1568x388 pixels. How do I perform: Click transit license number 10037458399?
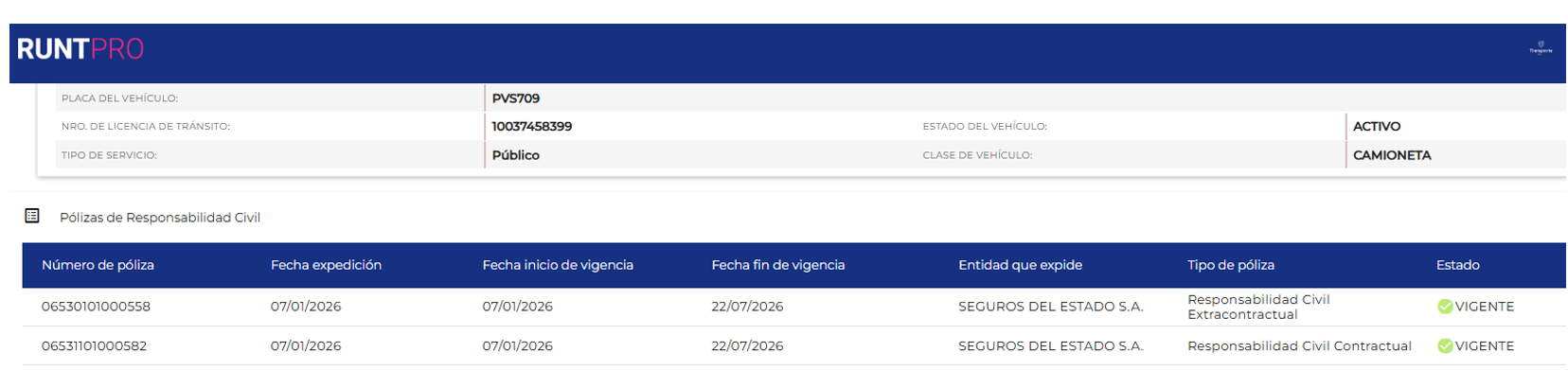tap(532, 127)
